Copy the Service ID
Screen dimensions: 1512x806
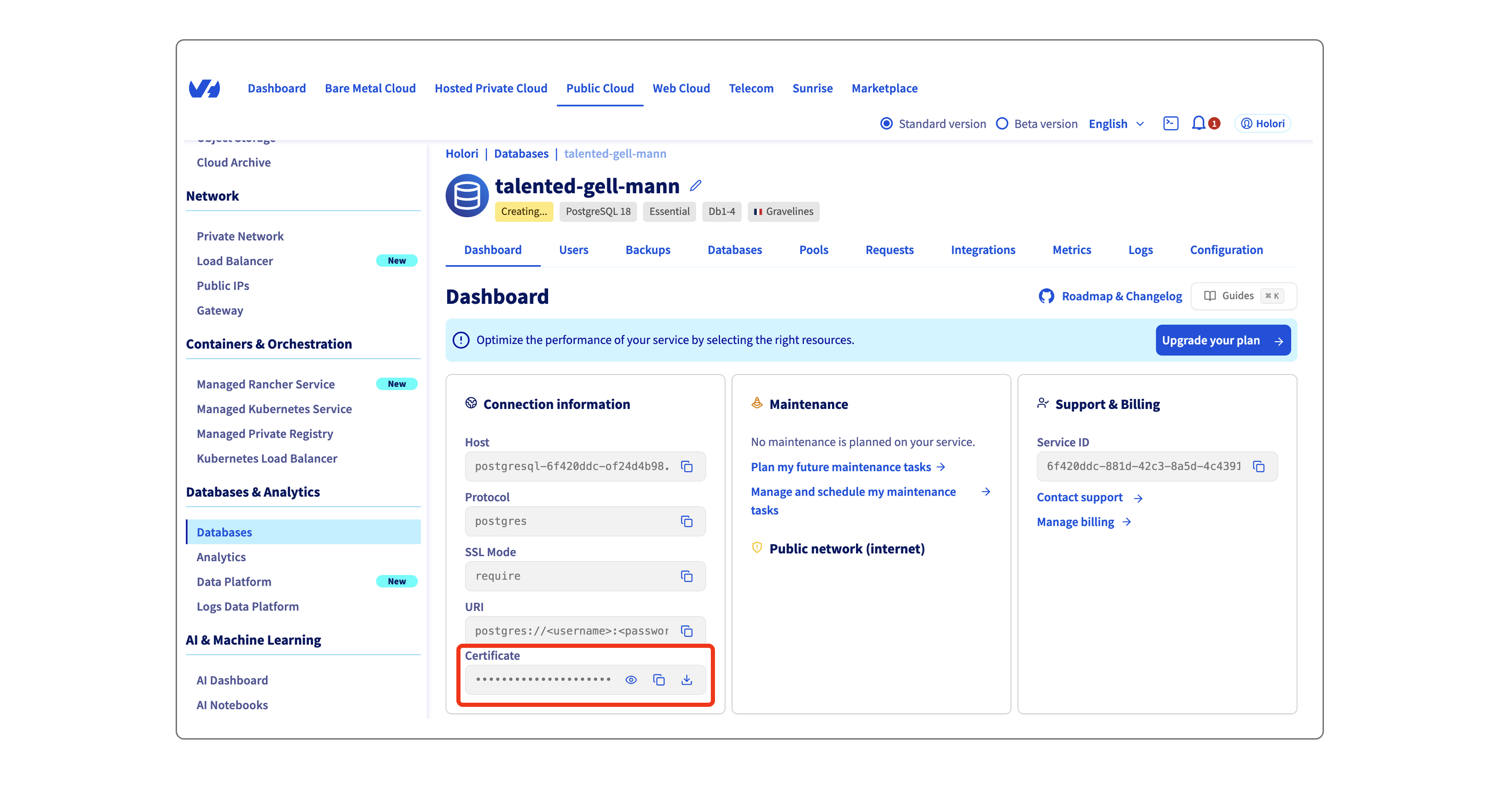pyautogui.click(x=1259, y=466)
